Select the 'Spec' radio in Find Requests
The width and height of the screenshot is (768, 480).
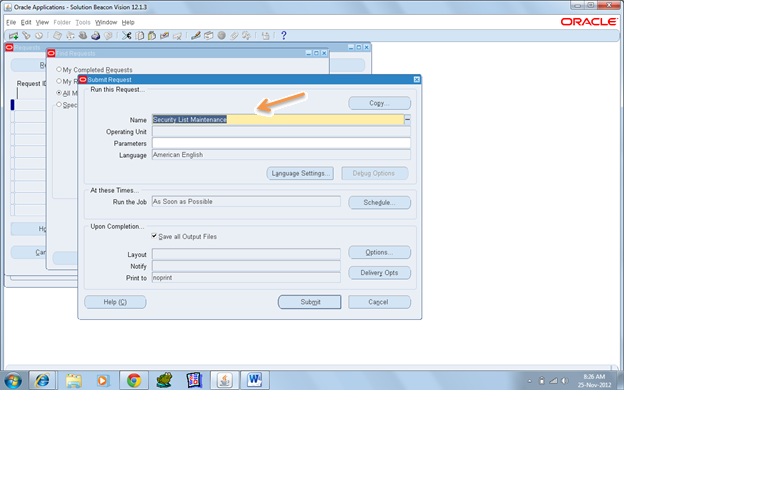point(59,104)
